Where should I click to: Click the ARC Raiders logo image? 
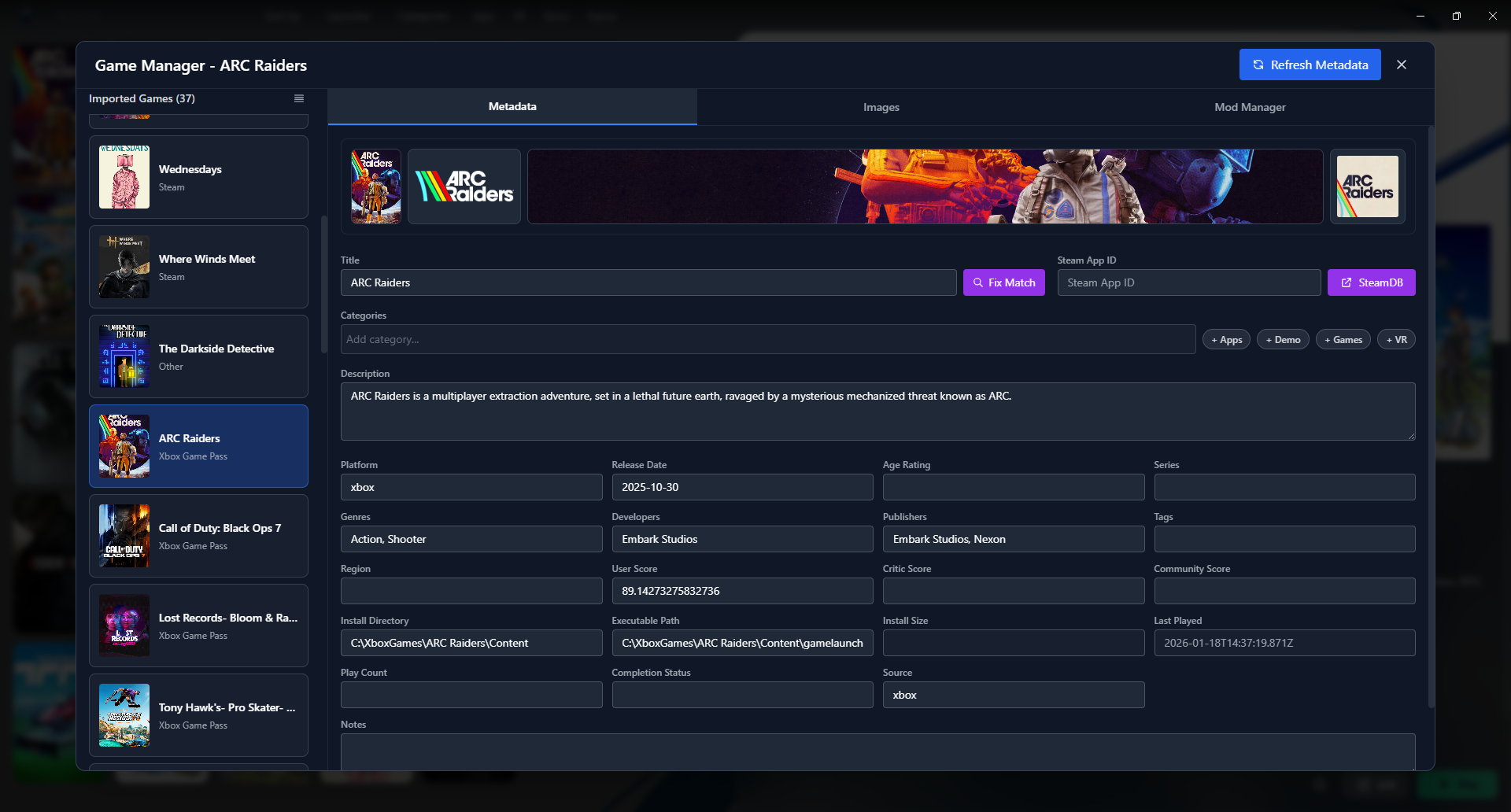[x=464, y=186]
